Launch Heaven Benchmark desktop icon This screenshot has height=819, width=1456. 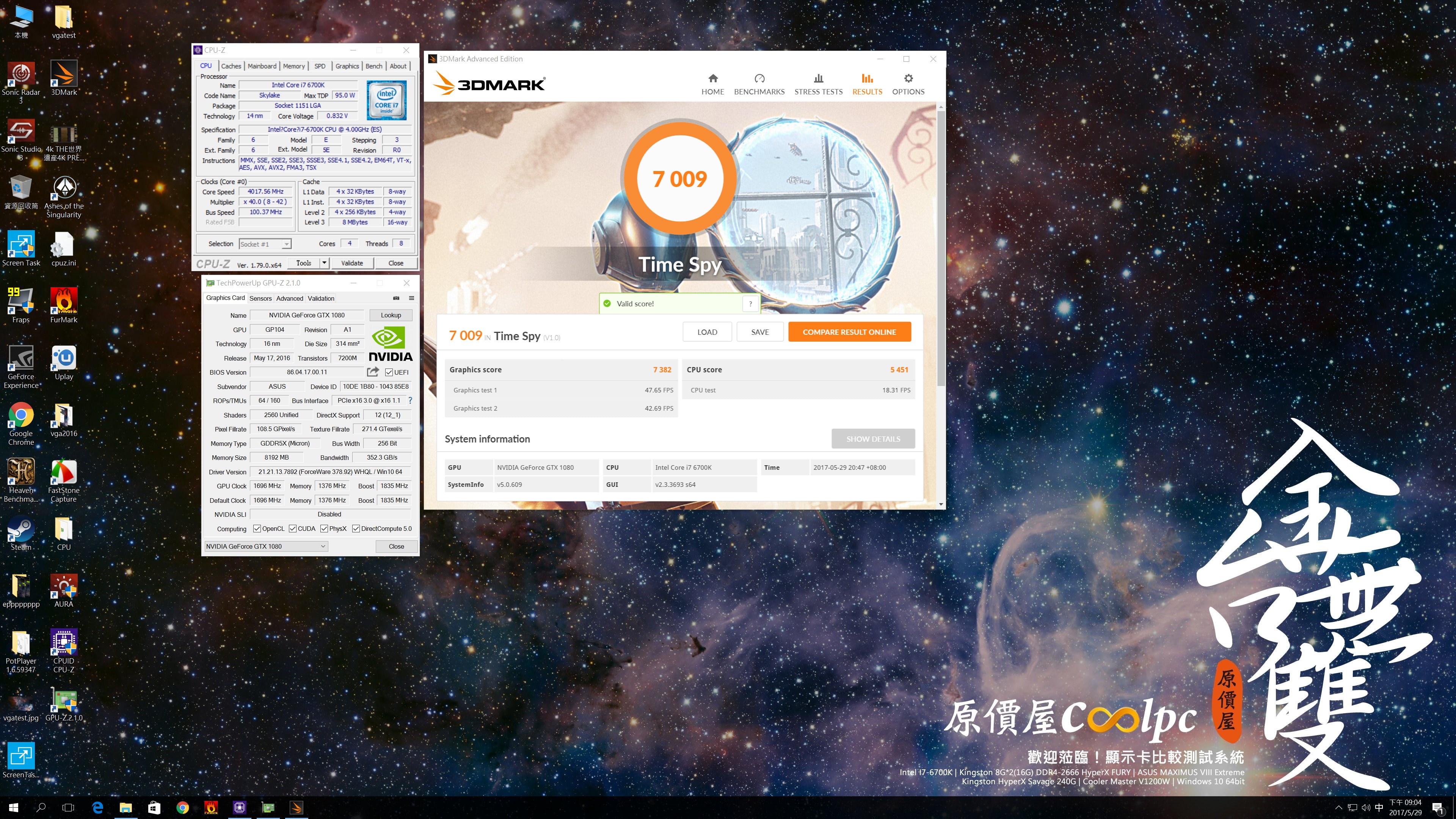21,481
